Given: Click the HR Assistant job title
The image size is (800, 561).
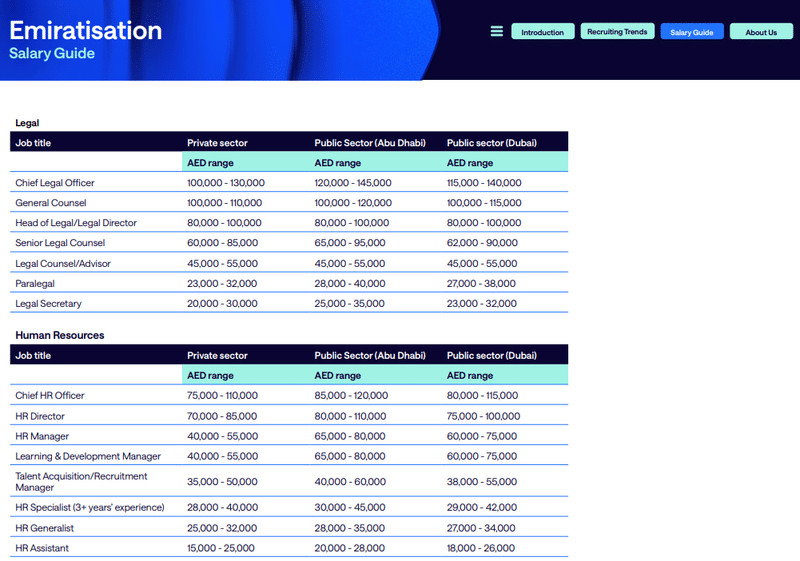Looking at the screenshot, I should 42,548.
